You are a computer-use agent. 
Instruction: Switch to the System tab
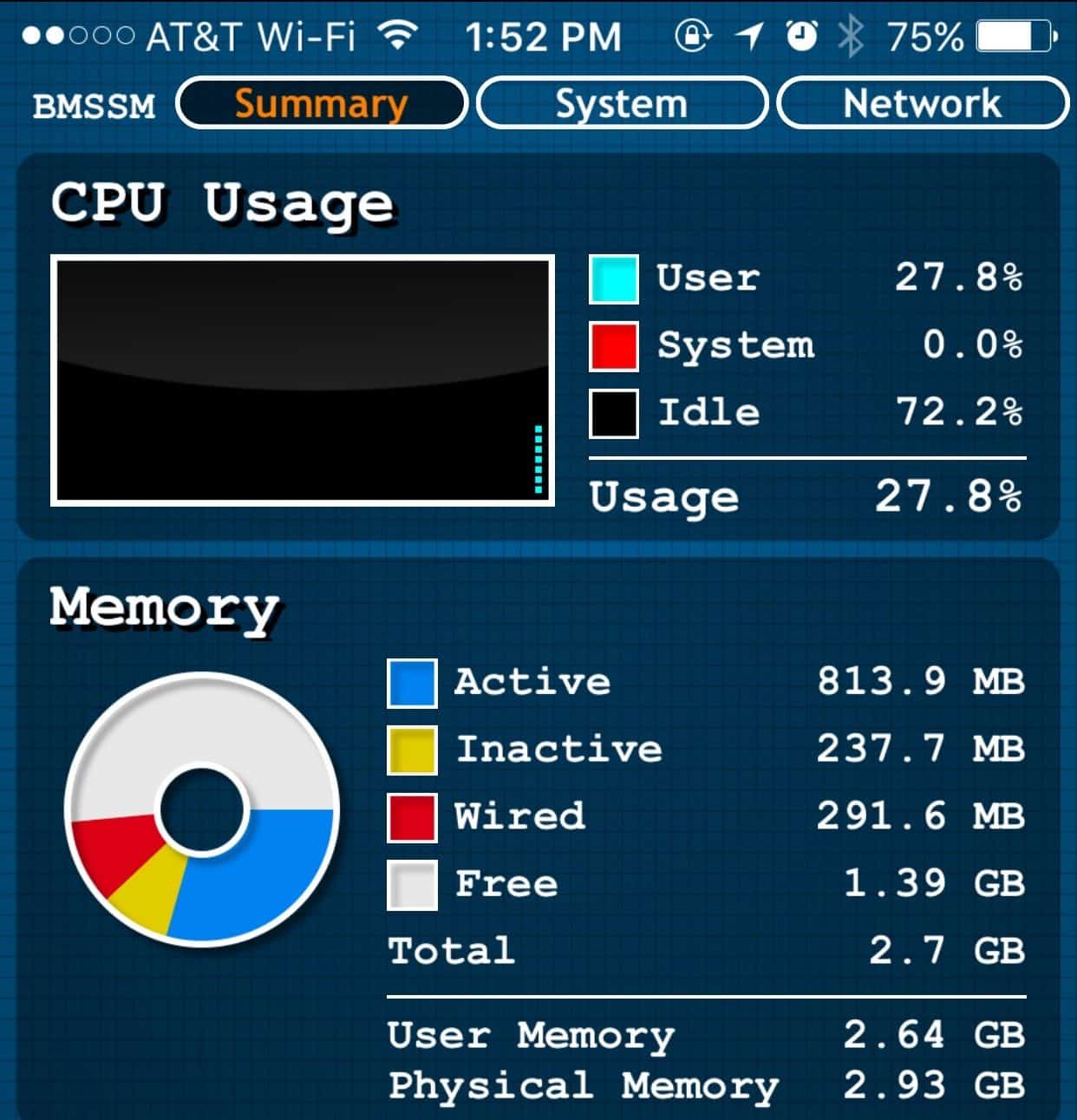[622, 103]
